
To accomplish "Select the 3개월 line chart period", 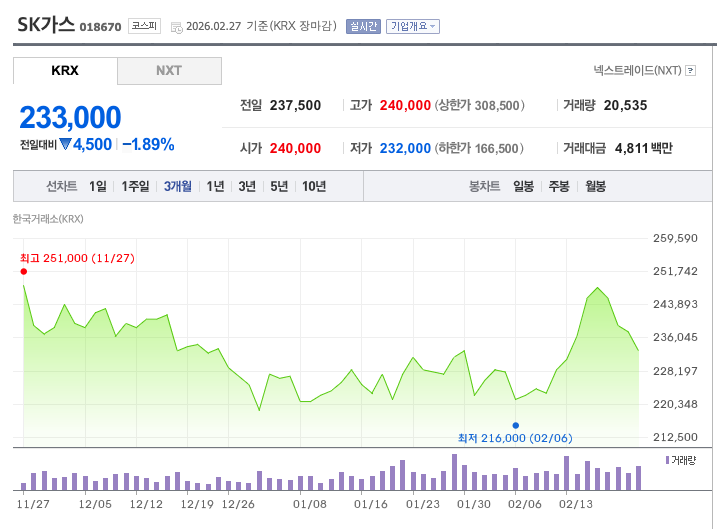I will (x=178, y=186).
